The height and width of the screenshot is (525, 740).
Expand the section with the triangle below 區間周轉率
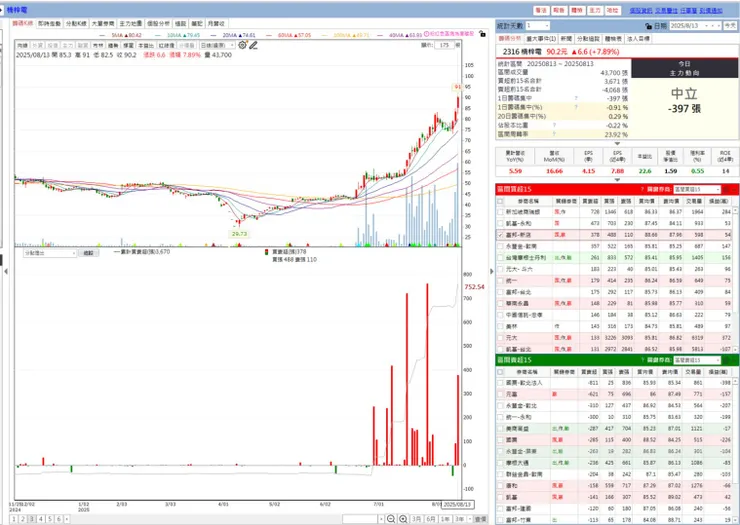tap(617, 143)
